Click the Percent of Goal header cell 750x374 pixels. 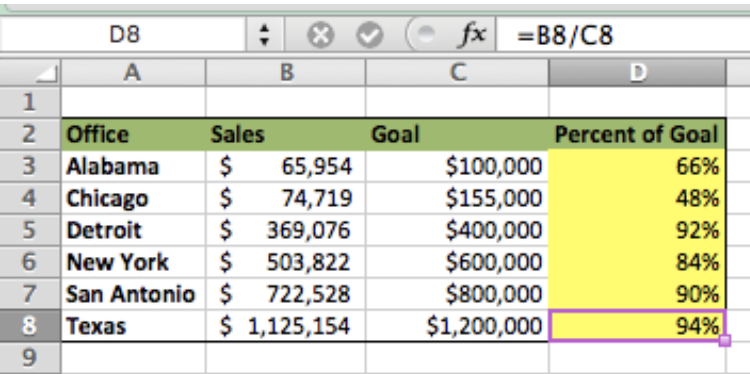[637, 134]
